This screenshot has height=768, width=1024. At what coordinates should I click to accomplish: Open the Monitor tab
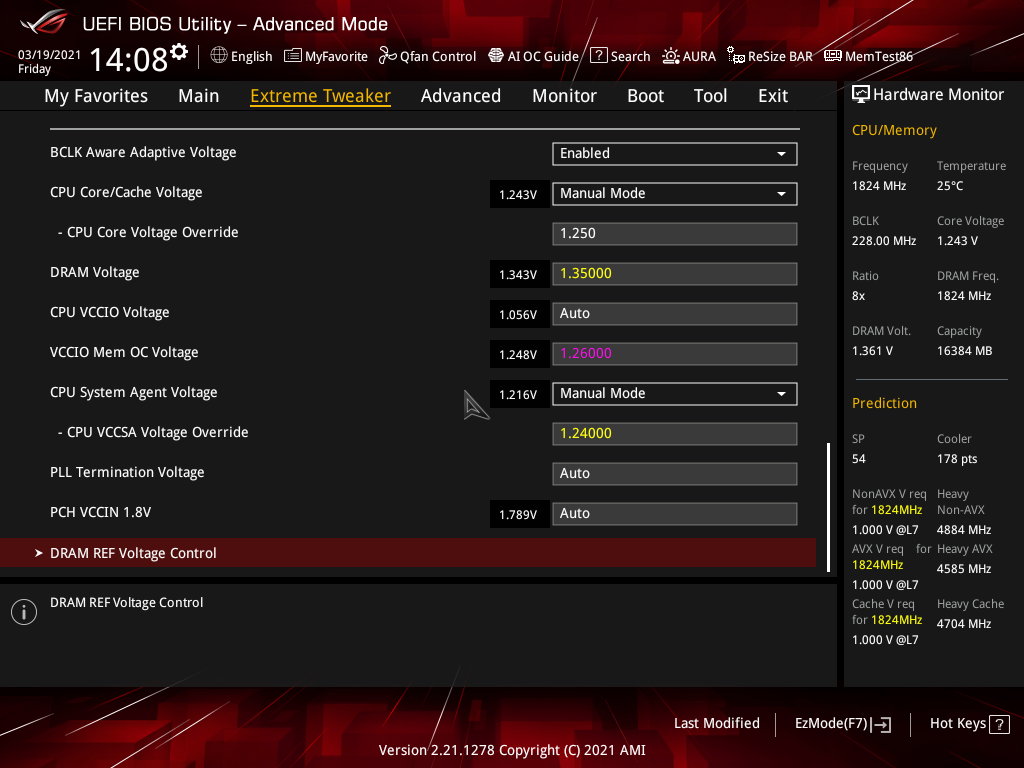(x=564, y=96)
